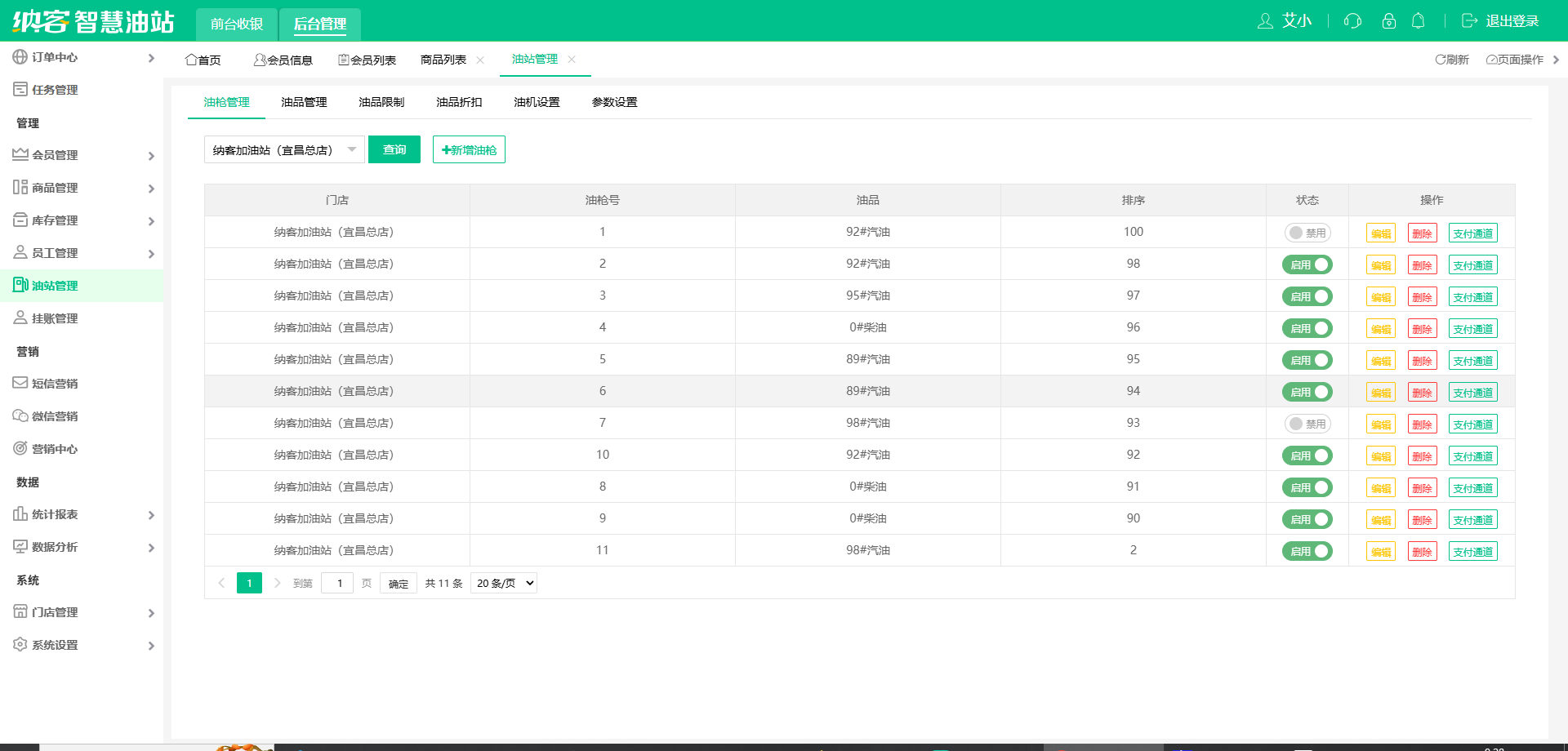Open the 20条/页 page size dropdown
Image resolution: width=1568 pixels, height=751 pixels.
504,583
